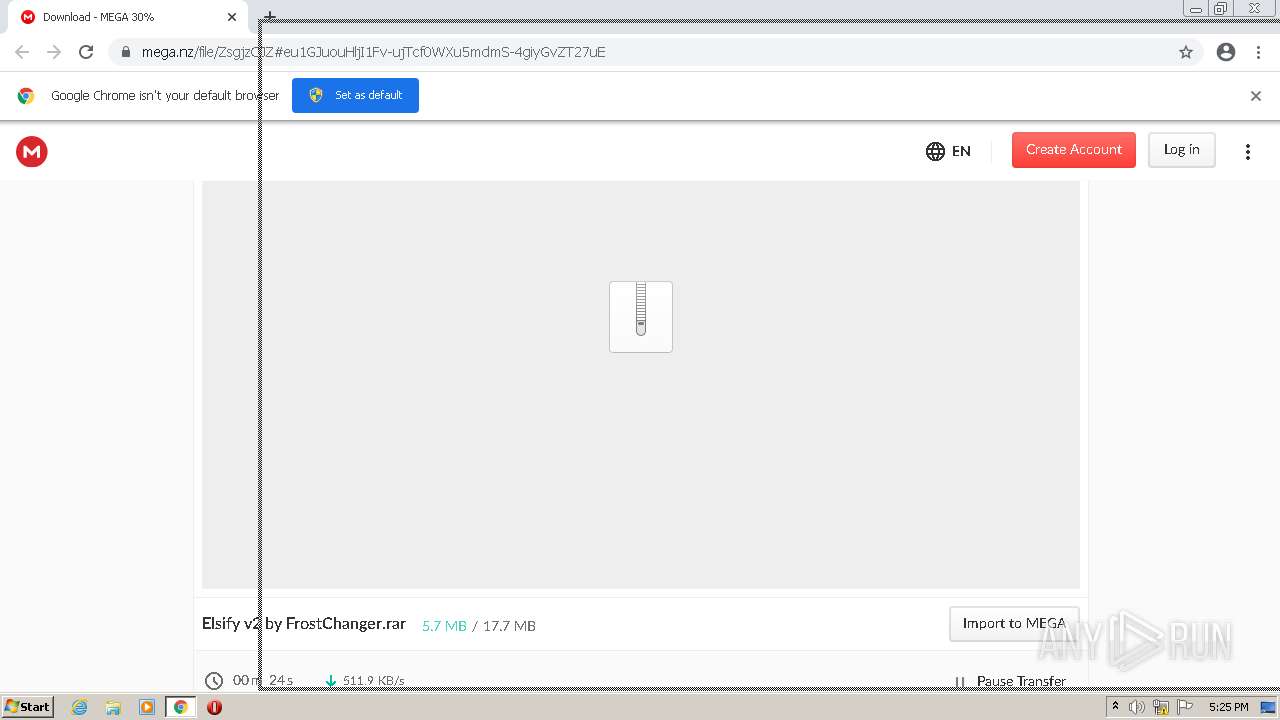Select the Download - MEGA 30% tab
1280x720 pixels.
coord(127,17)
